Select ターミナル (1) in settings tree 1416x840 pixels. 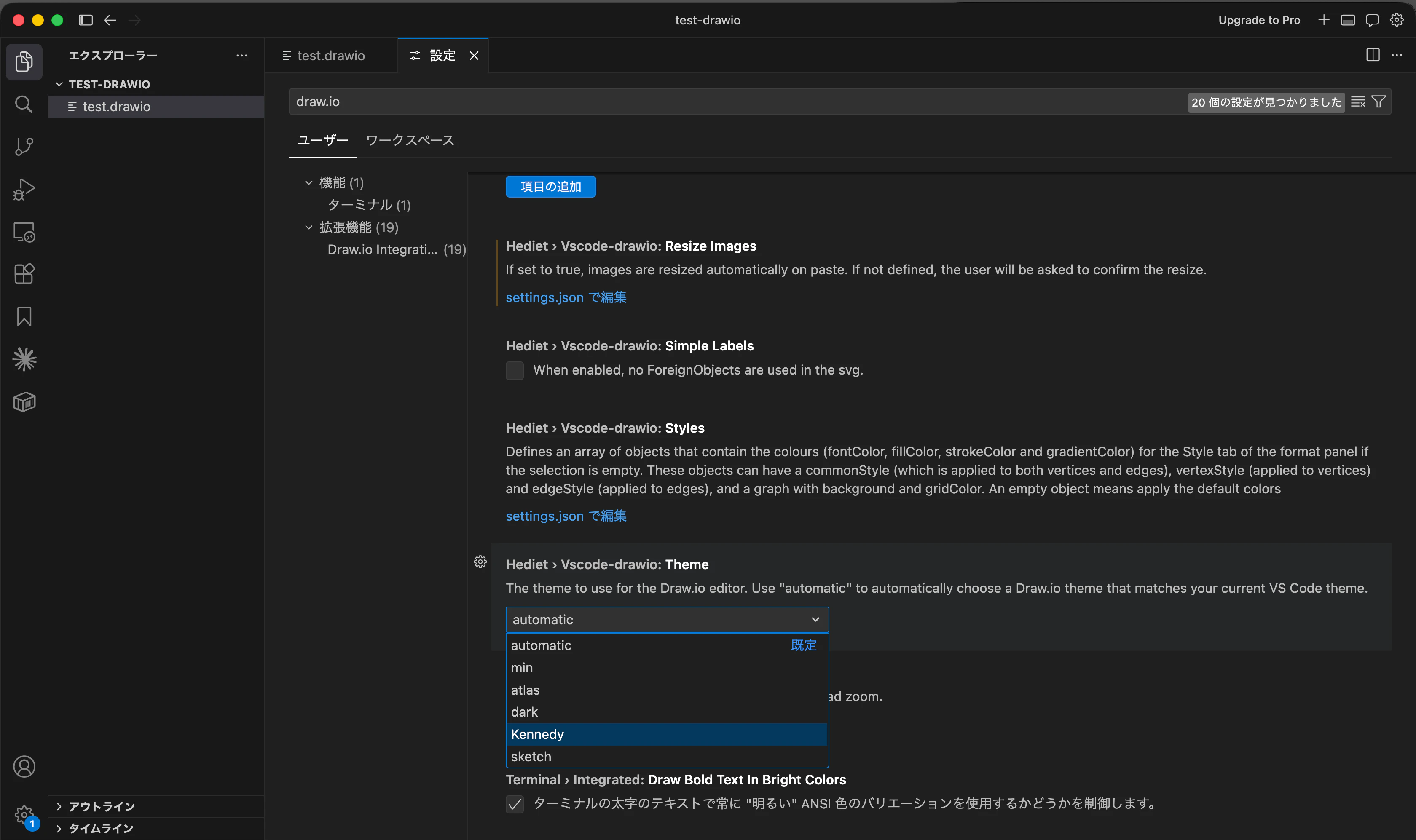(369, 205)
